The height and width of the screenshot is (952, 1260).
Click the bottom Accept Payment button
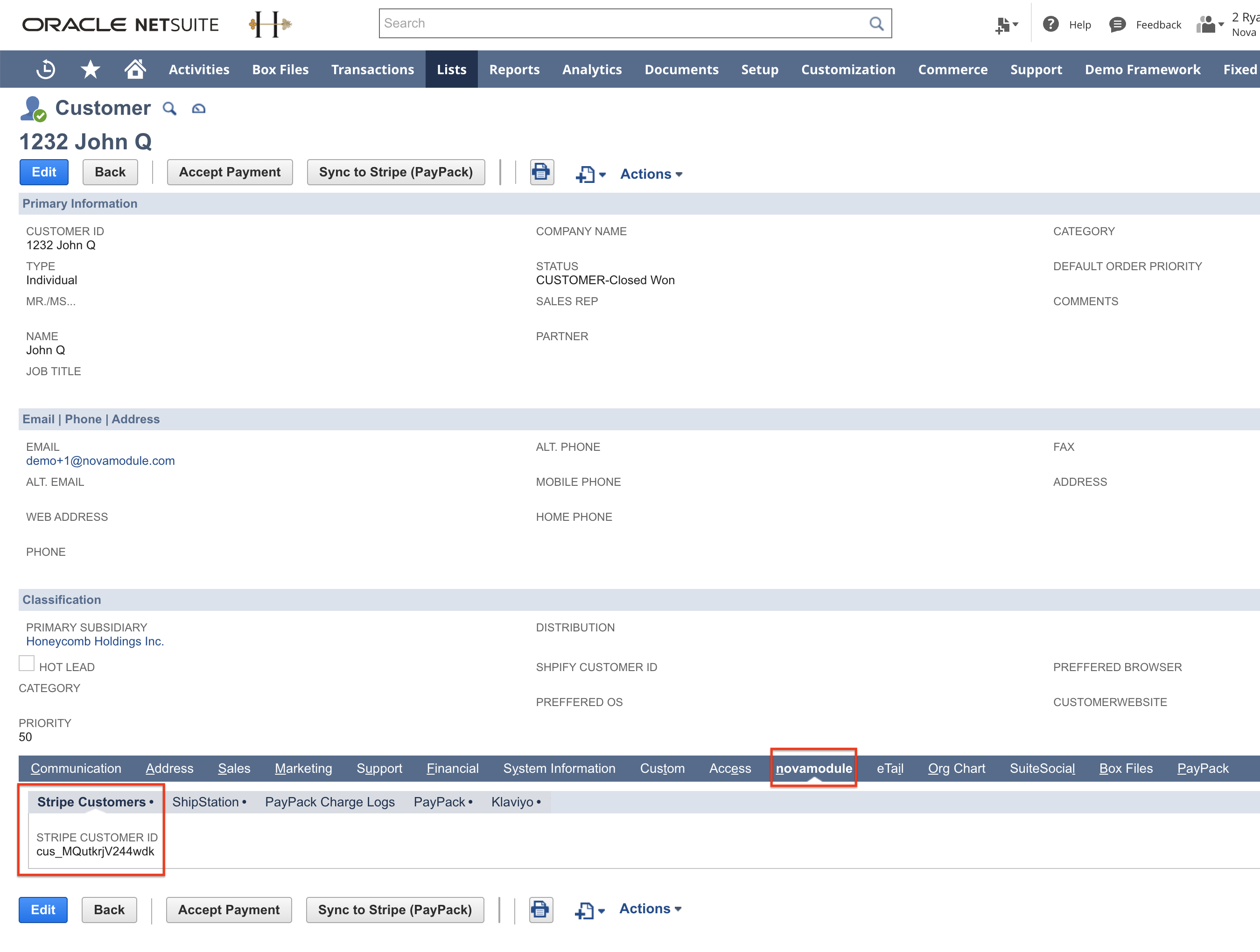coord(228,910)
